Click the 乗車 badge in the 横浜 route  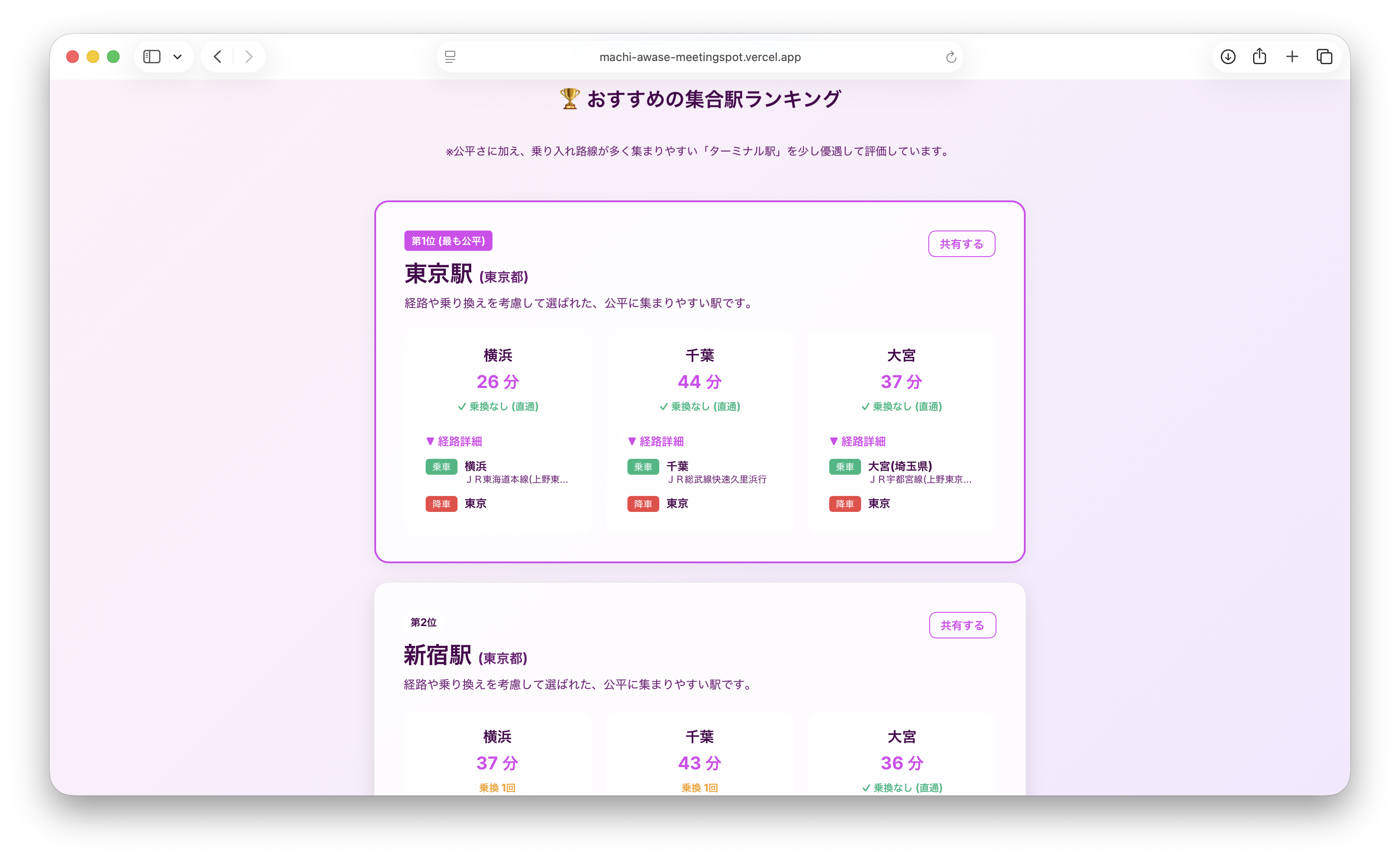(x=441, y=467)
